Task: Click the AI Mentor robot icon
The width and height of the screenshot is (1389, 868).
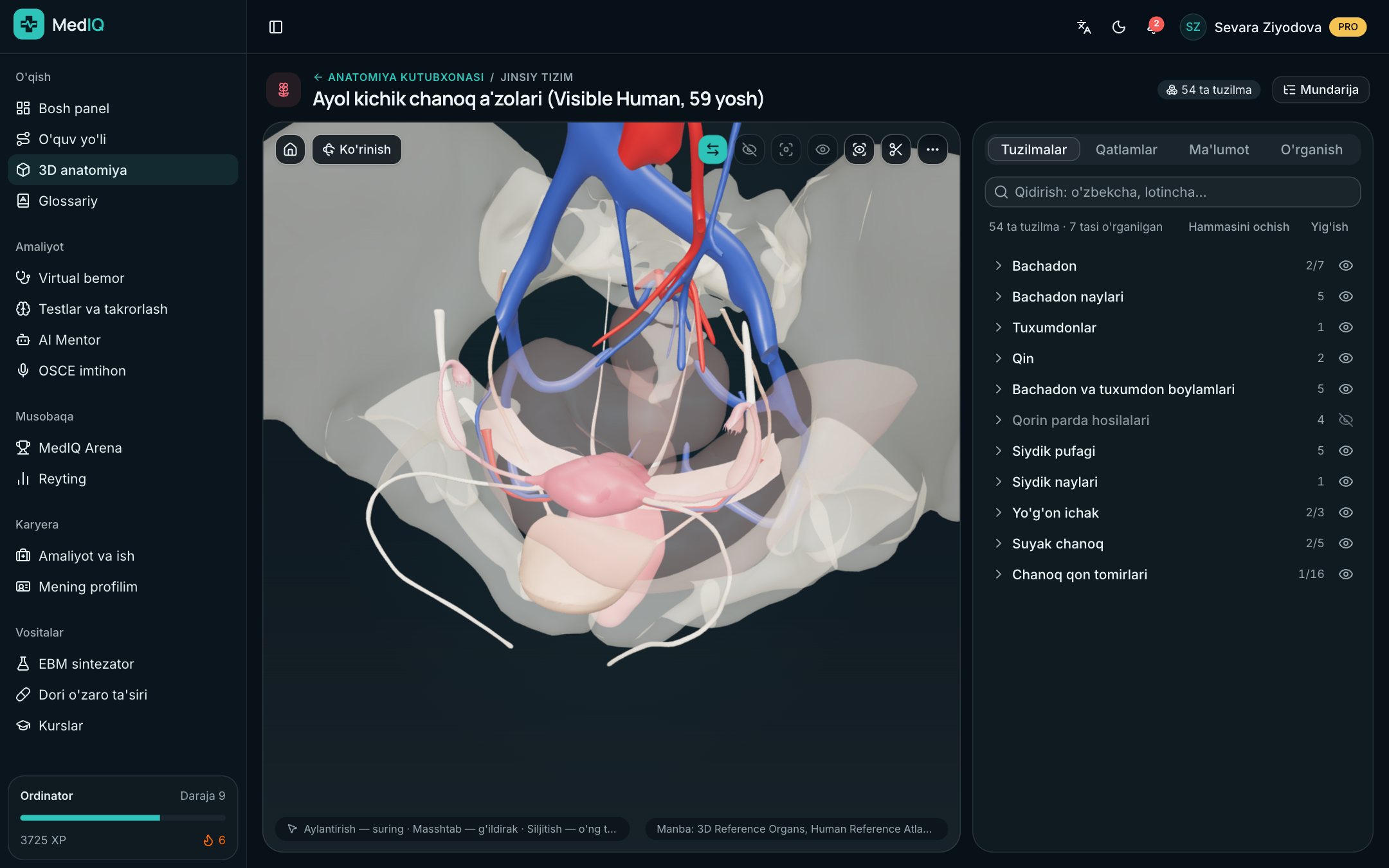Action: (23, 339)
